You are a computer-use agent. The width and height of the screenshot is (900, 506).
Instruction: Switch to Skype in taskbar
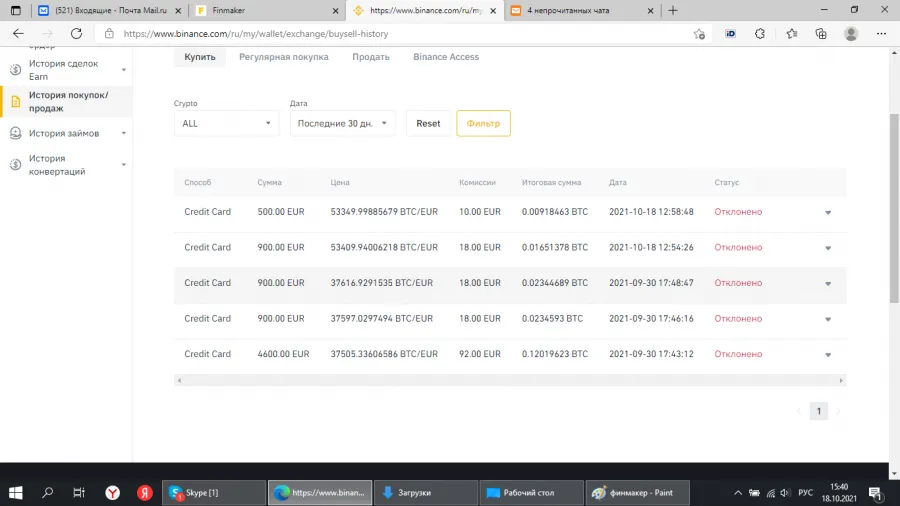(x=214, y=492)
